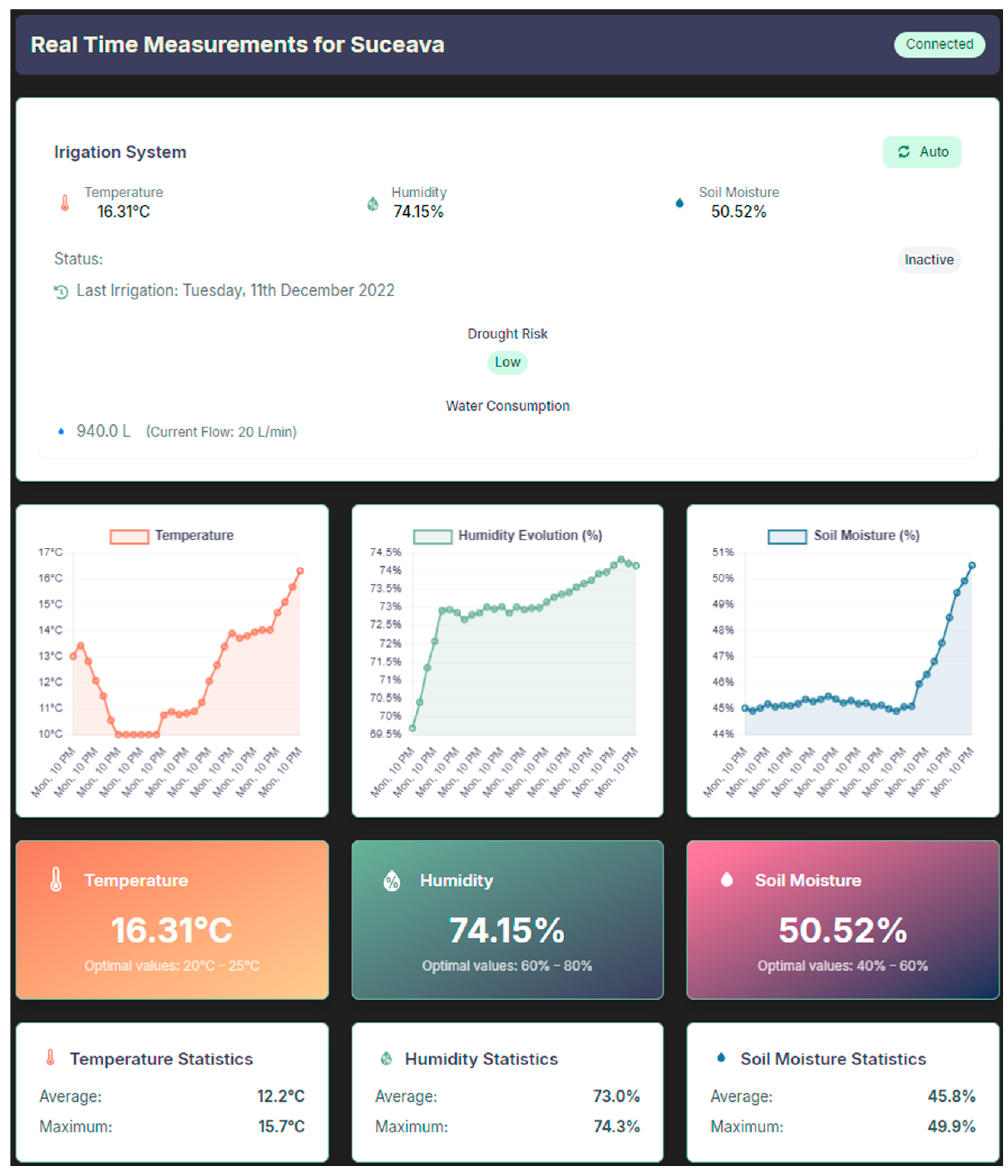Screen dimensions: 1008x1176
Task: Click the Soil Moisture (%) legend color box
Action: click(787, 536)
